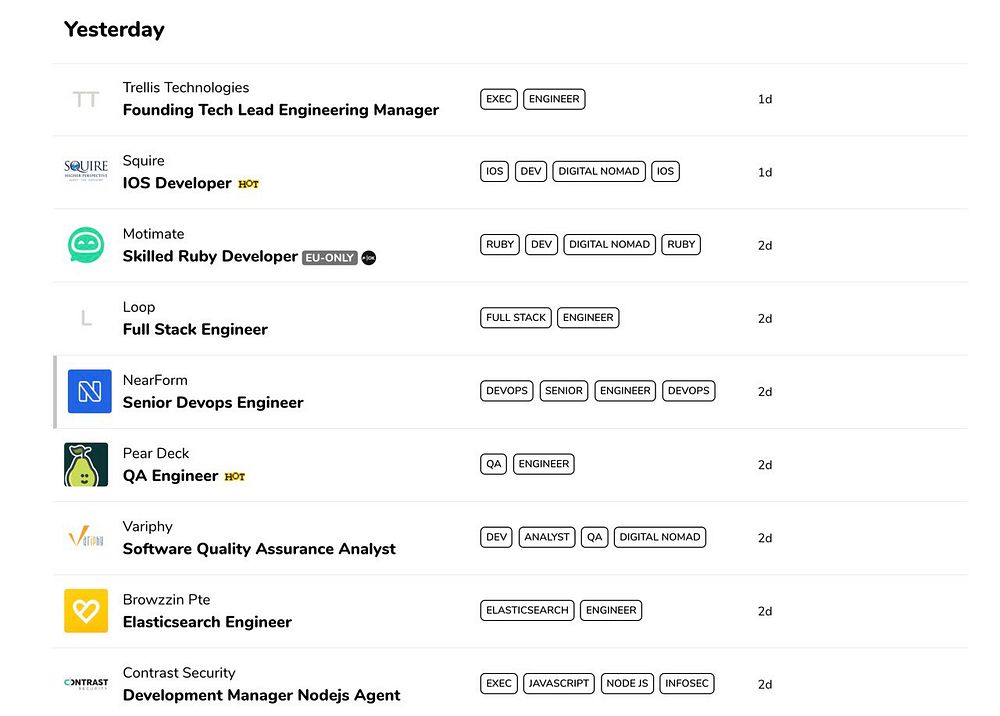1000x716 pixels.
Task: Click the EU-ONLY badge on Motimate
Action: [x=329, y=257]
